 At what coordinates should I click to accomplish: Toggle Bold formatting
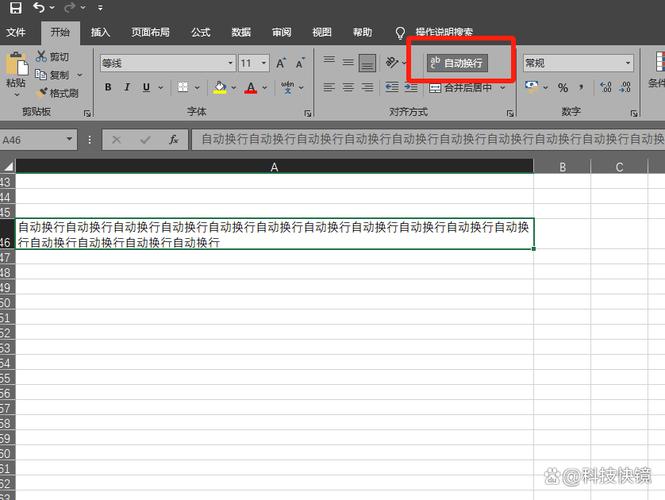[x=107, y=88]
